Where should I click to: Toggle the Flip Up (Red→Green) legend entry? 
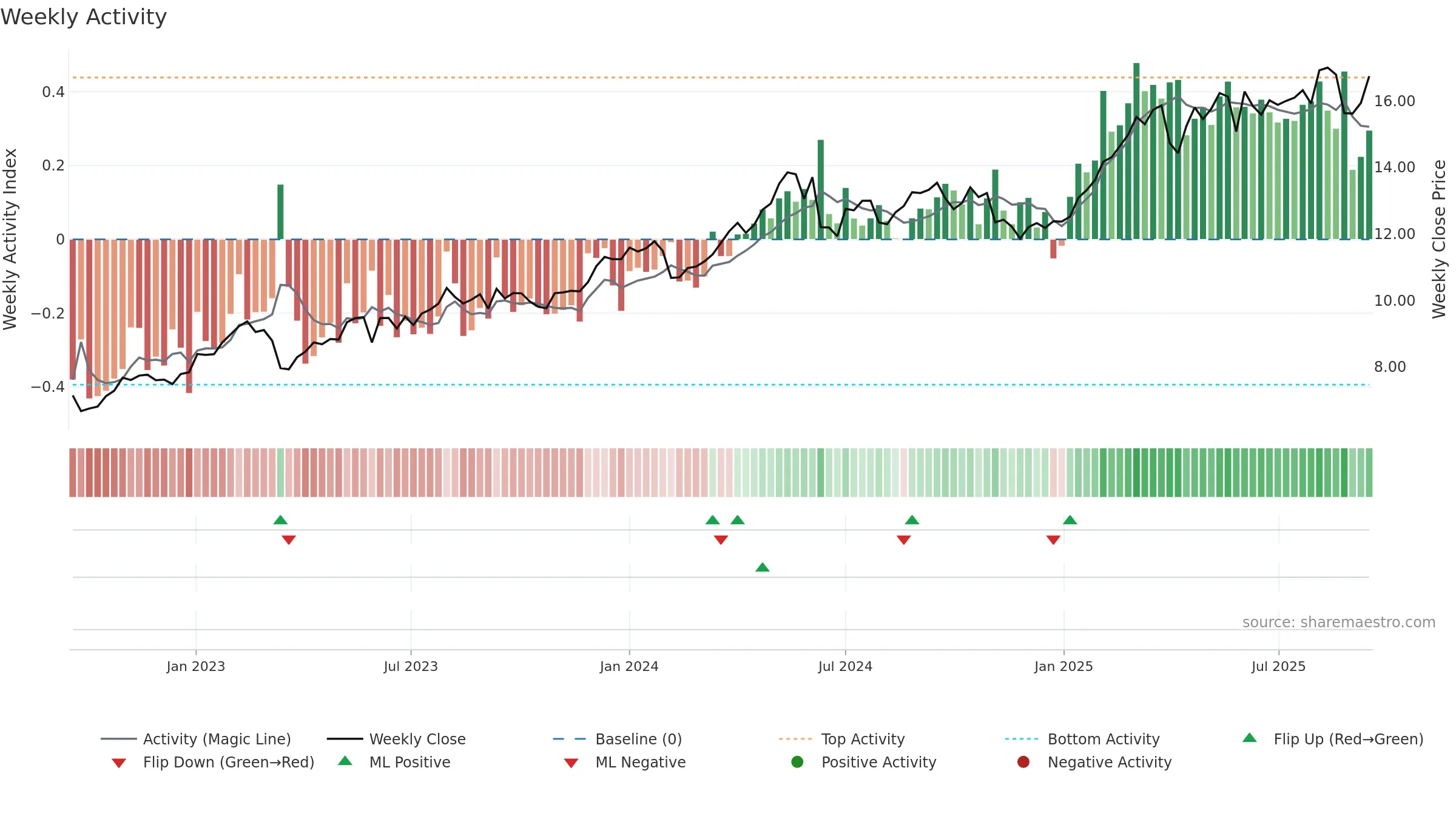pos(1333,739)
